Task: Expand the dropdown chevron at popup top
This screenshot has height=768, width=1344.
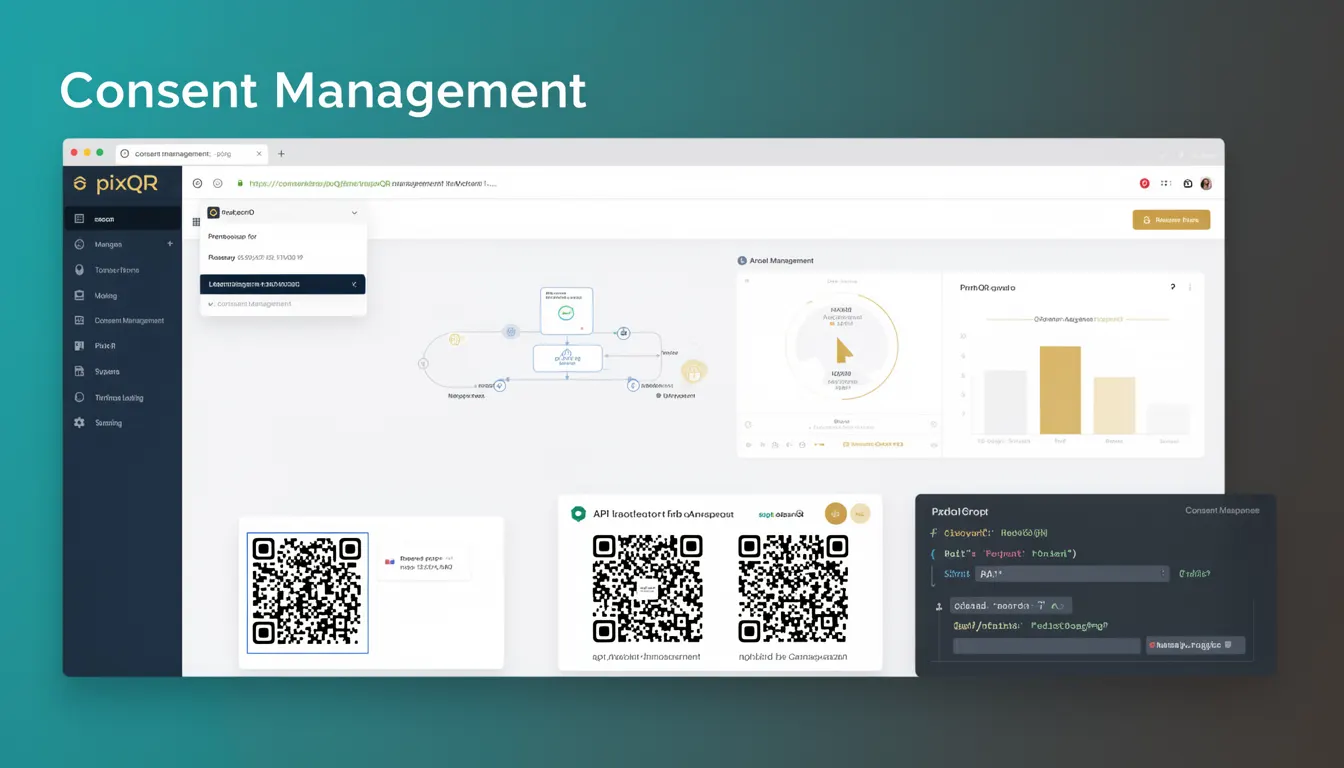Action: [x=354, y=213]
